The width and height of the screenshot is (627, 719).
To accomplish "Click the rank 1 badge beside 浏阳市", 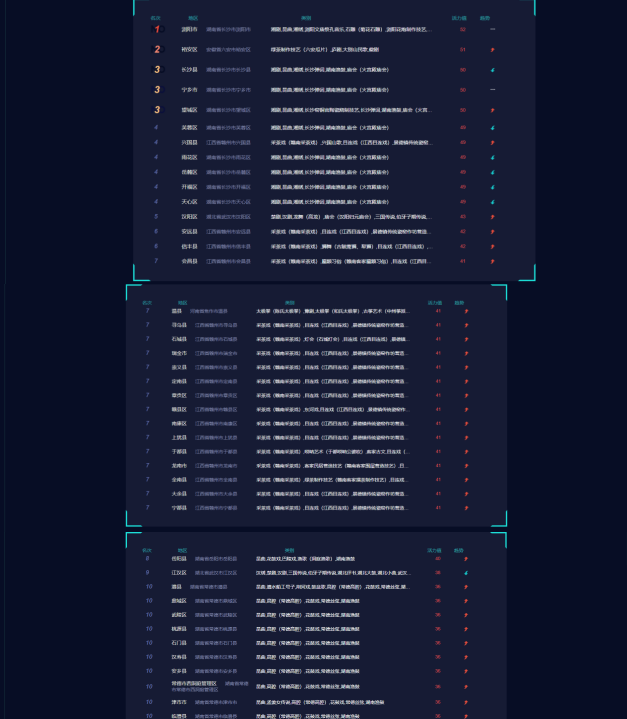I will pyautogui.click(x=156, y=29).
